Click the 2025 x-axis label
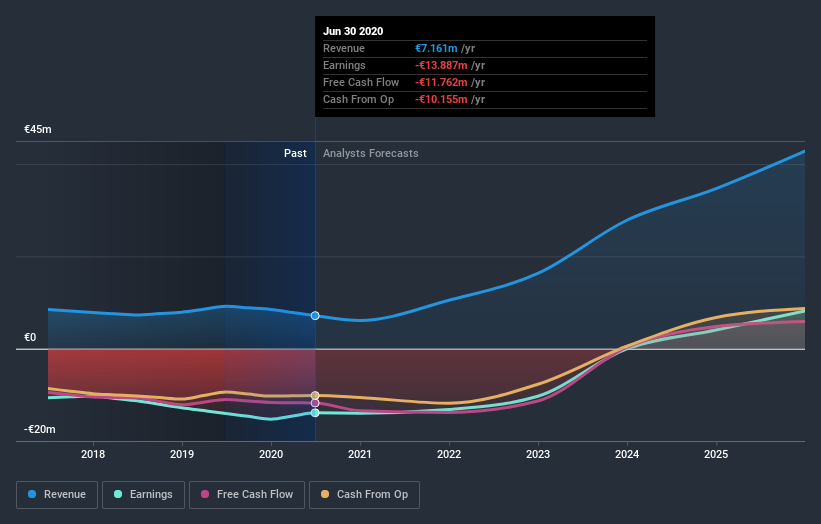 pos(716,454)
